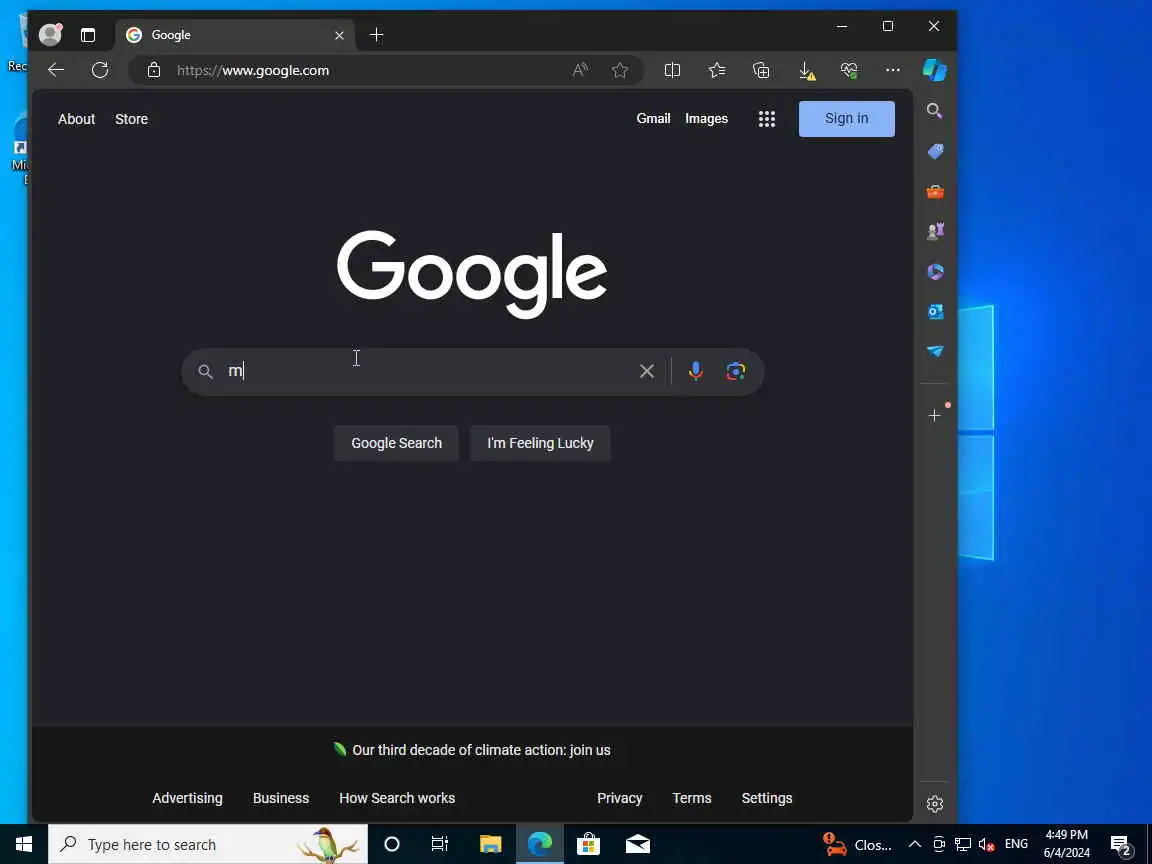Open the Edge icon in the taskbar

click(539, 844)
